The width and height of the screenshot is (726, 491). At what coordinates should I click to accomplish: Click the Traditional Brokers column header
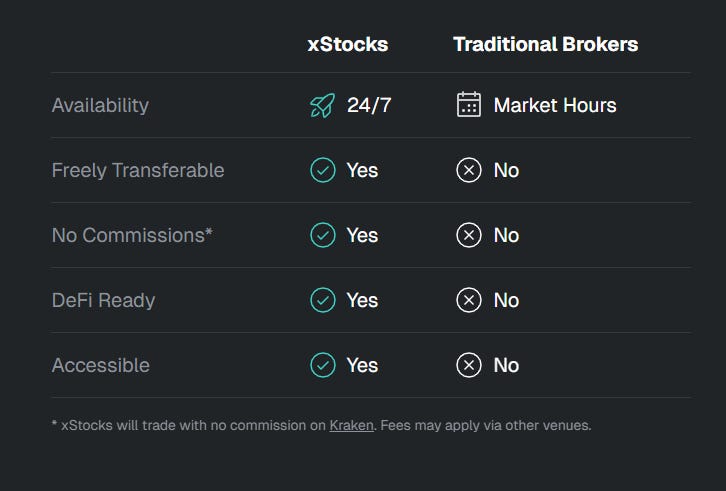545,44
